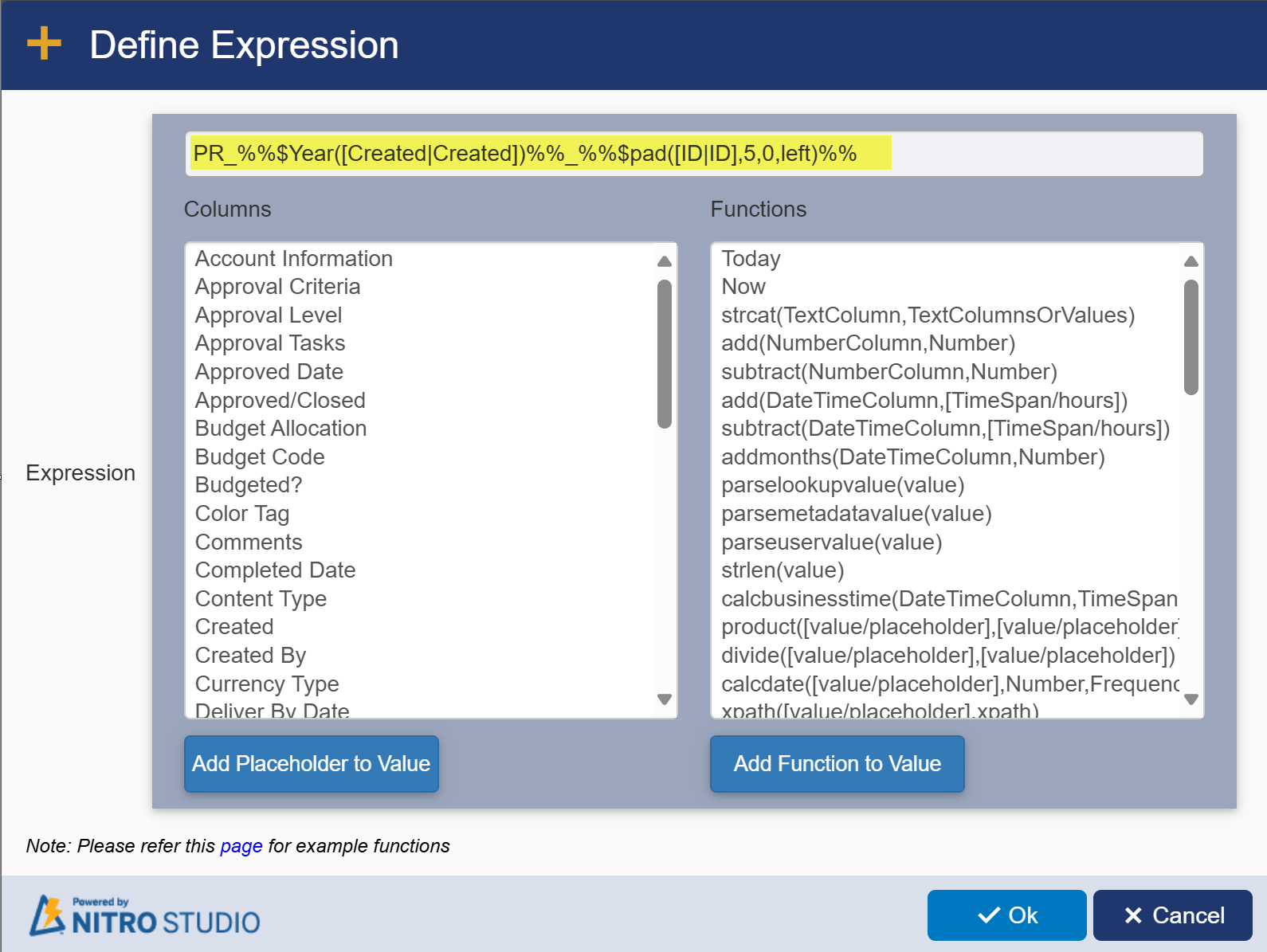The width and height of the screenshot is (1267, 952).
Task: Select Today function
Action: click(751, 259)
